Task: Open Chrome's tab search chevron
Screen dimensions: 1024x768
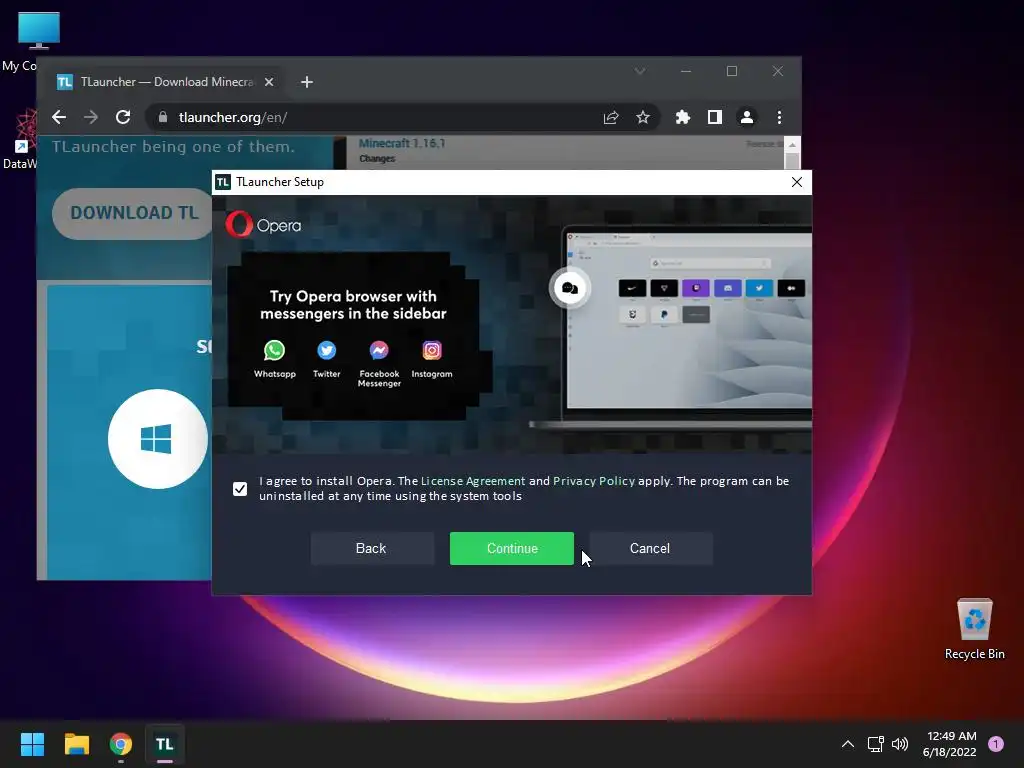Action: click(x=640, y=71)
